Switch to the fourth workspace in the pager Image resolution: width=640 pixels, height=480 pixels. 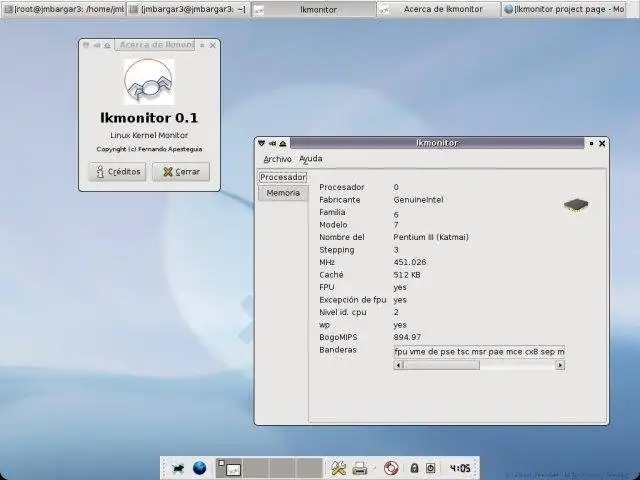[309, 468]
